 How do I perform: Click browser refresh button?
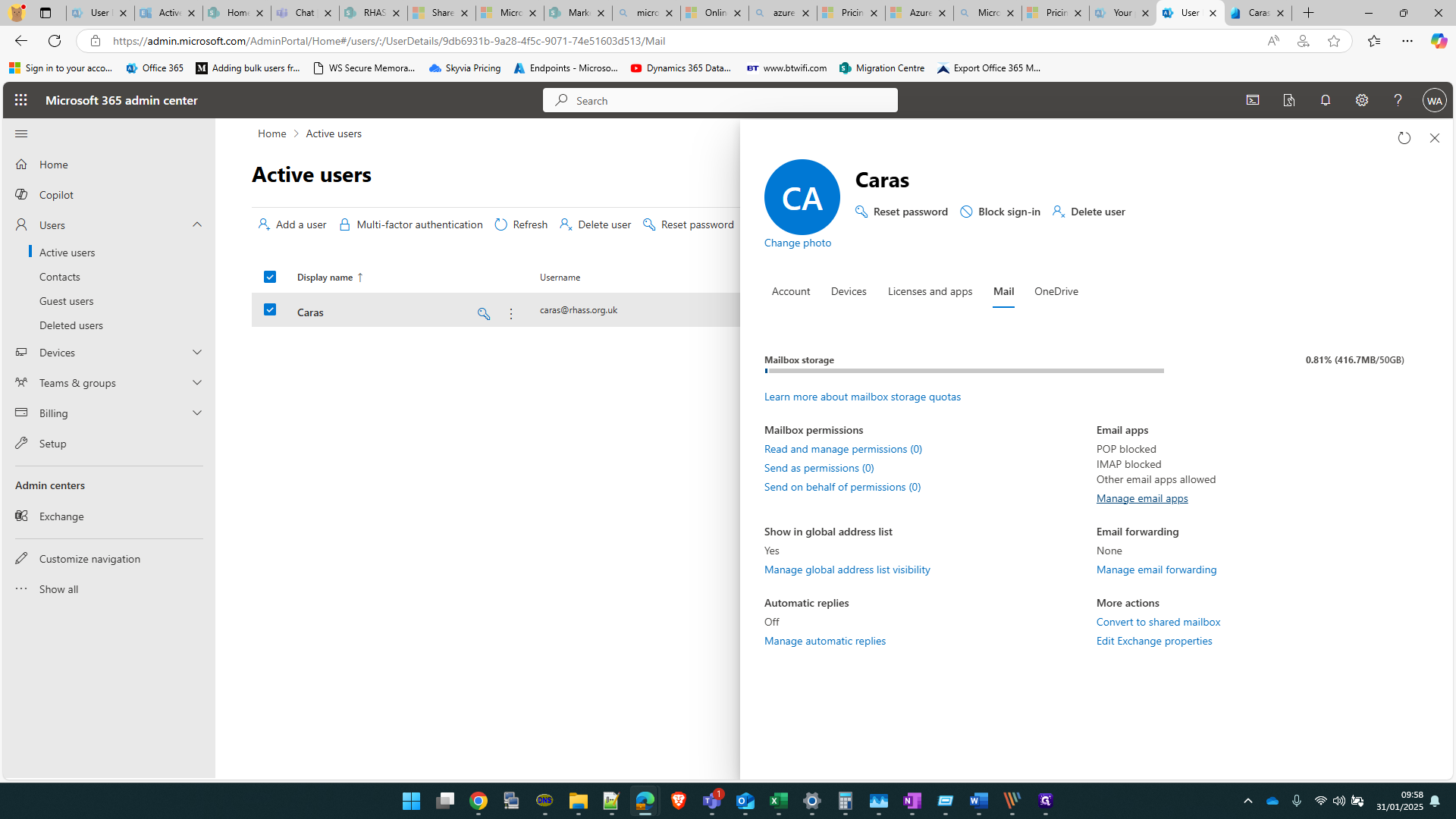[55, 41]
